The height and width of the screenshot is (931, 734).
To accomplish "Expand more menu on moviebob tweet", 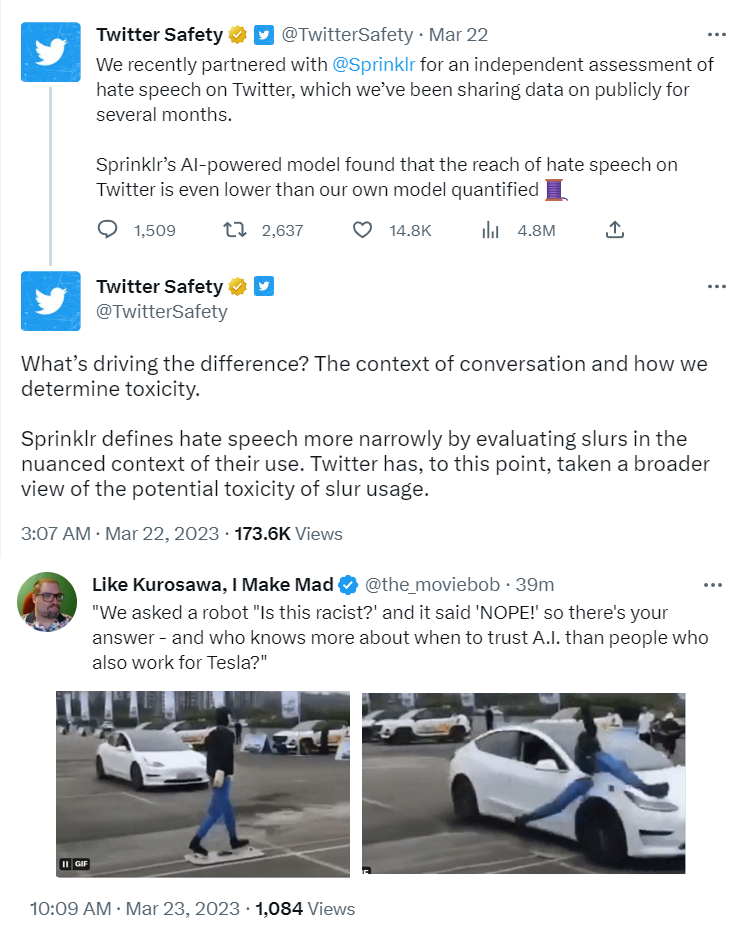I will [712, 584].
